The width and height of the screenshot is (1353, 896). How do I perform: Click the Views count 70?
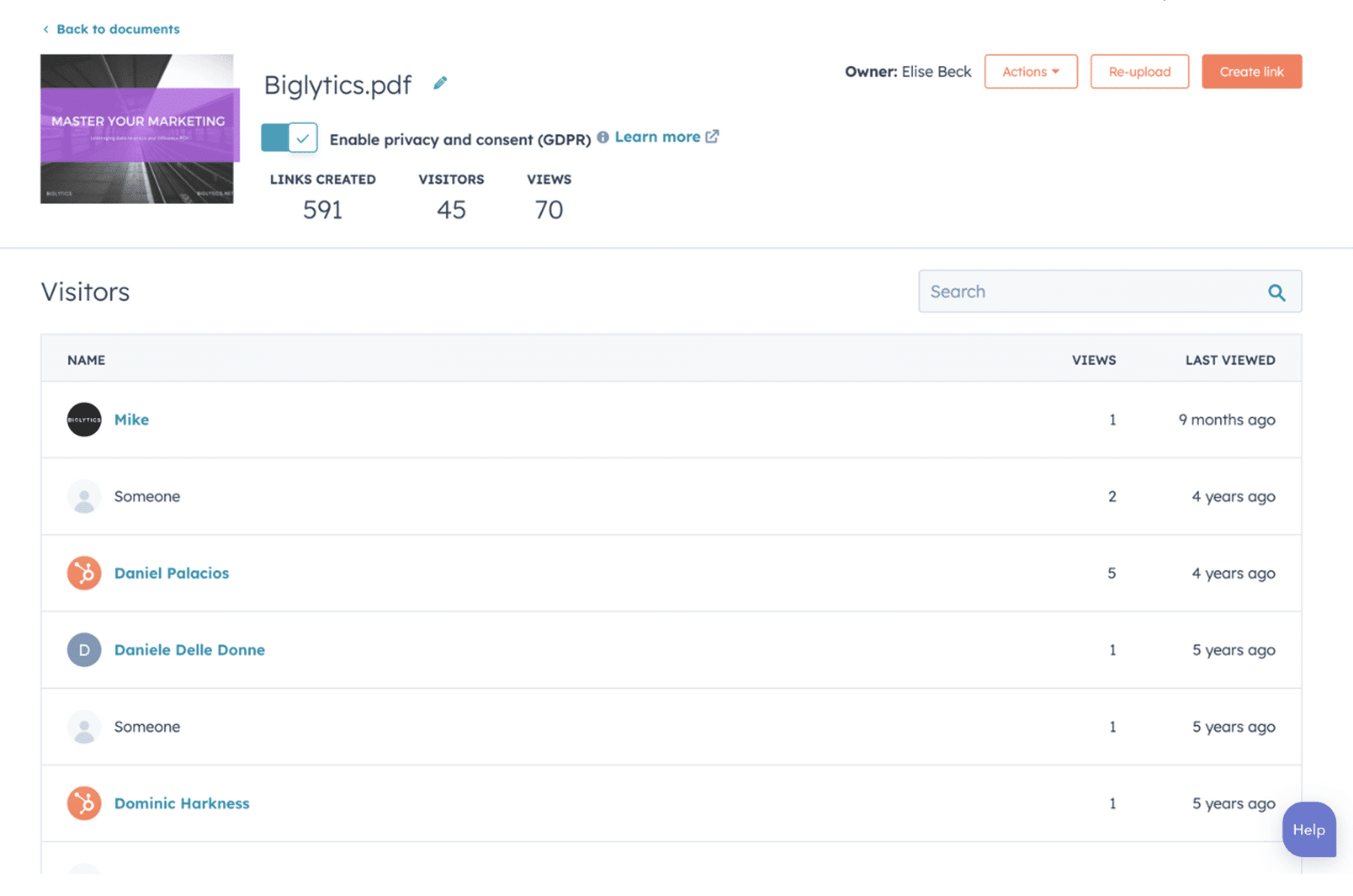pos(549,210)
